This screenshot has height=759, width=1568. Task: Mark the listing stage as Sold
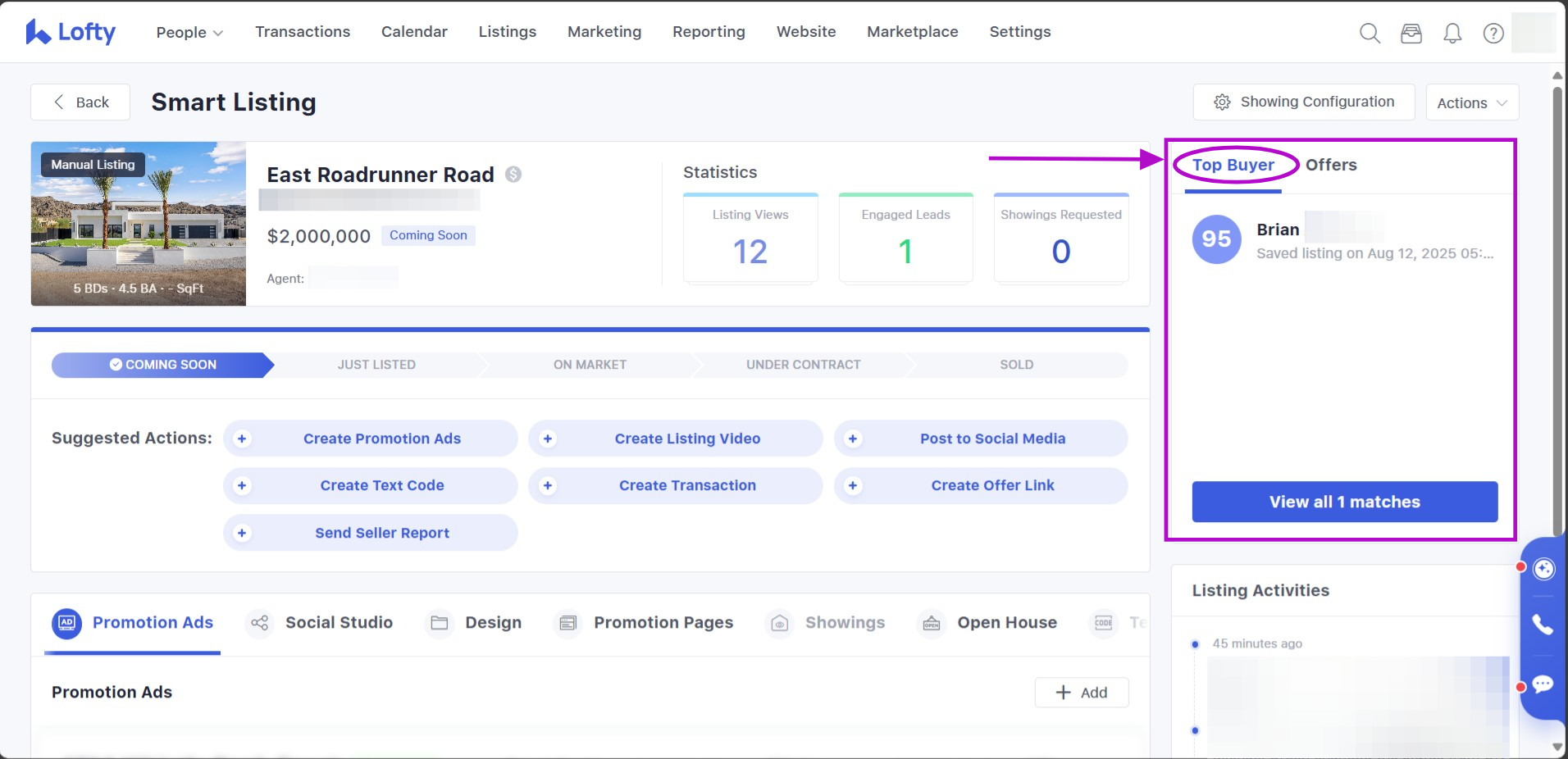click(x=1016, y=365)
